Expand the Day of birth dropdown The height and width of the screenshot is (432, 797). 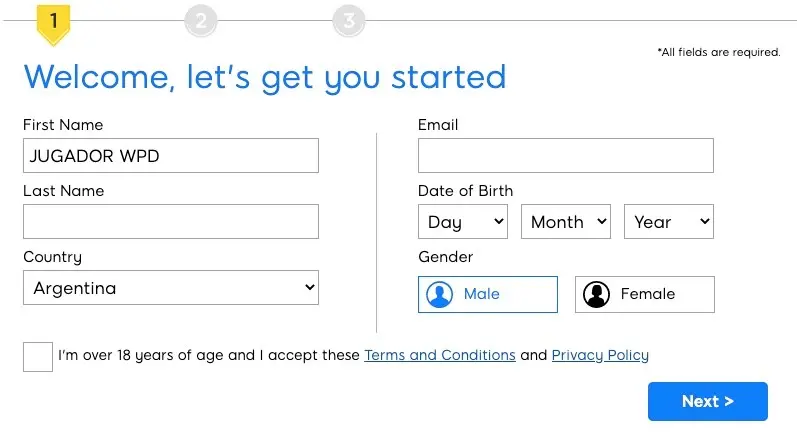pyautogui.click(x=463, y=222)
